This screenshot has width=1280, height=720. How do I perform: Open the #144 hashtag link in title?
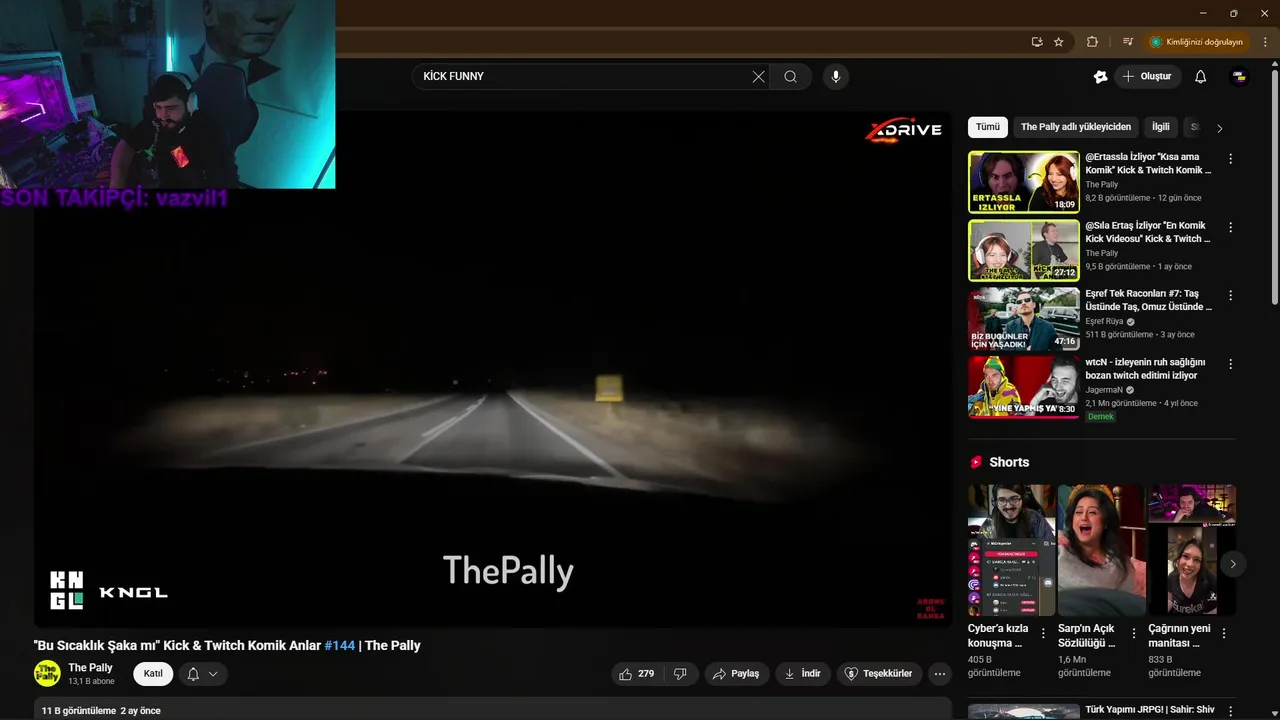pyautogui.click(x=340, y=645)
